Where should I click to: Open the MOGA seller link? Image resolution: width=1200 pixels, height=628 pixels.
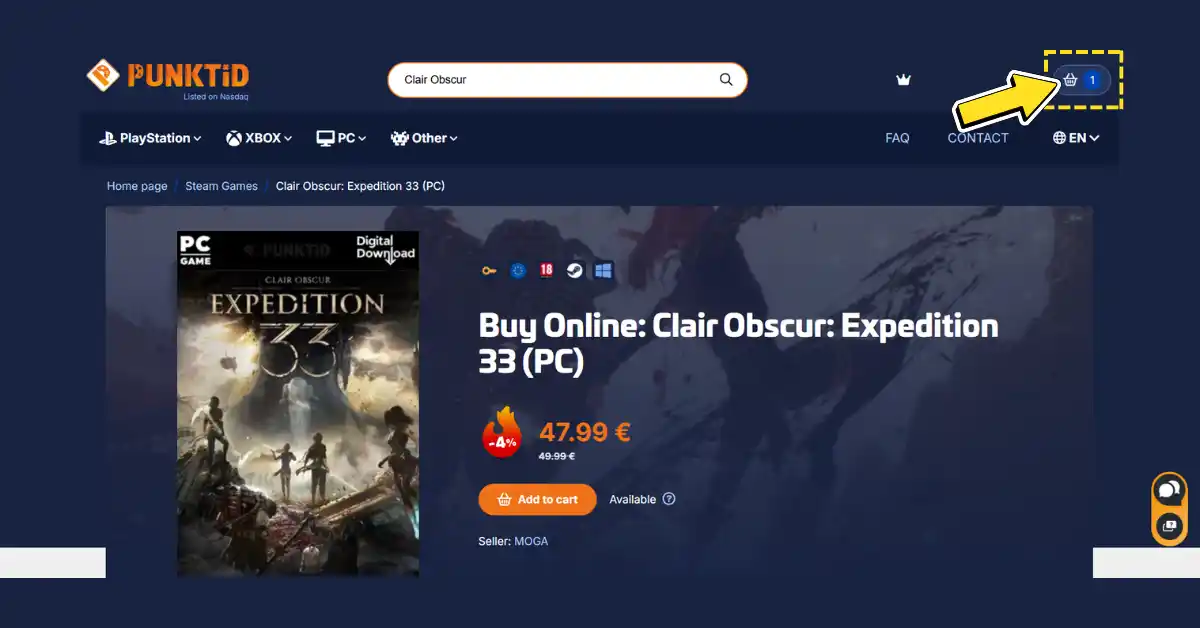click(x=531, y=541)
